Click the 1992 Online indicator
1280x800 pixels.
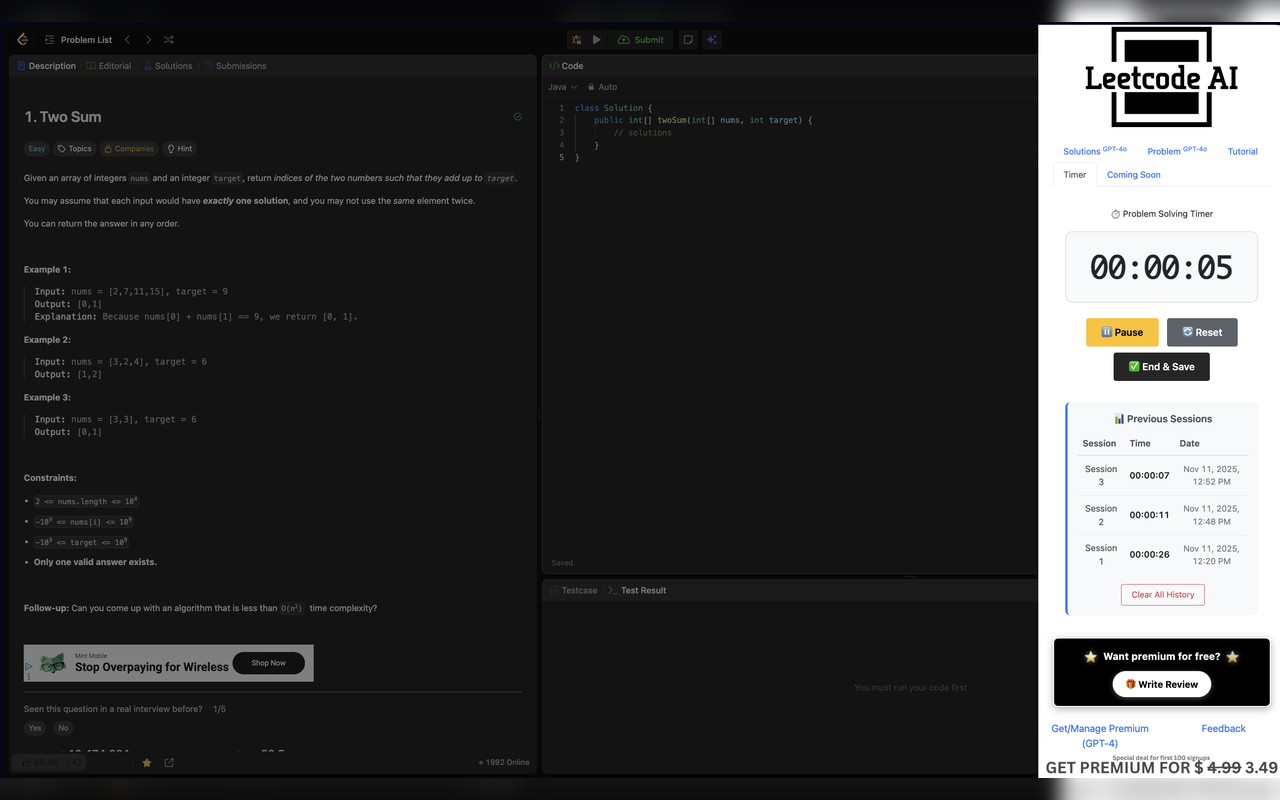tap(504, 763)
